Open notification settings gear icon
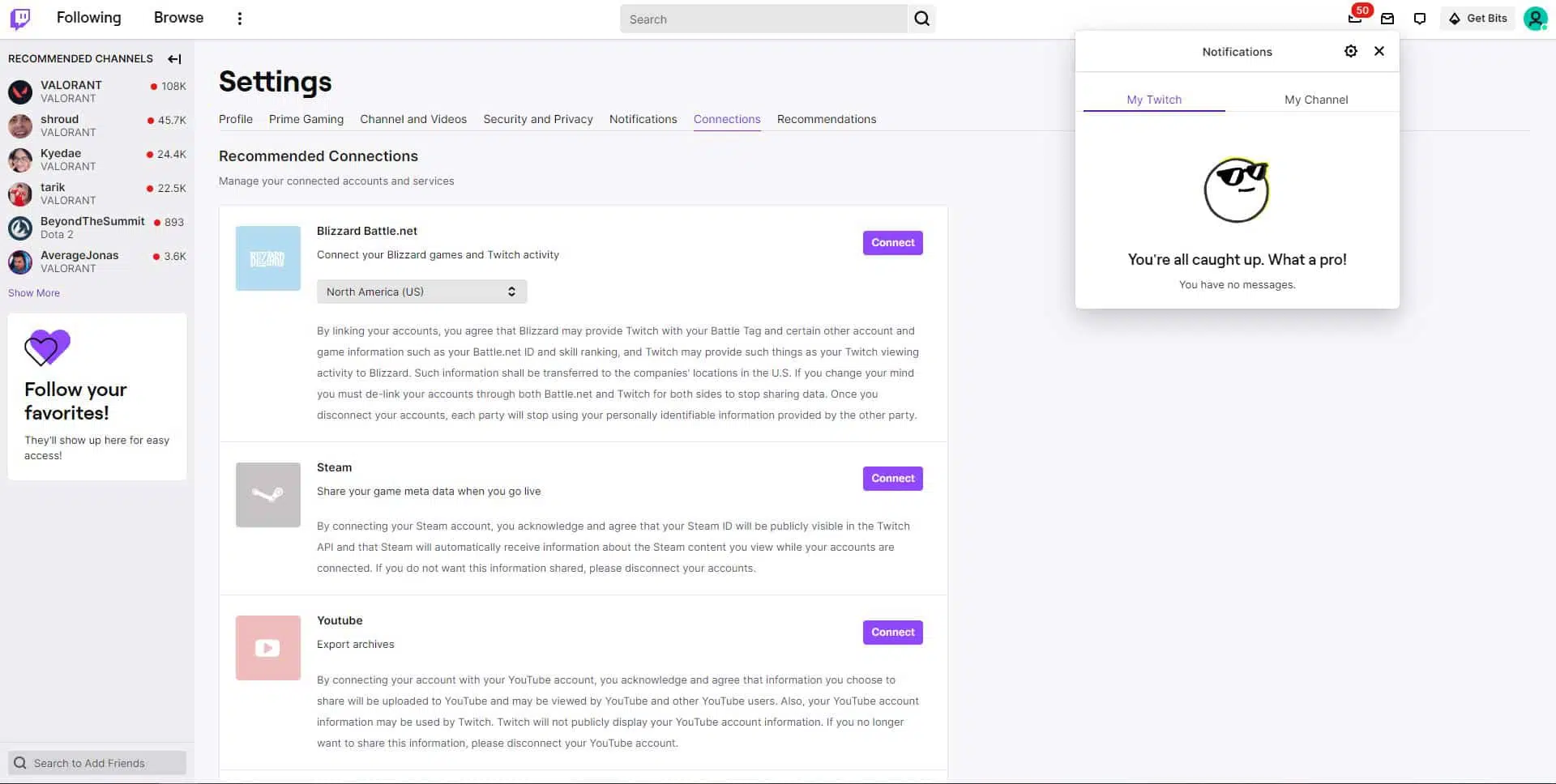Image resolution: width=1556 pixels, height=784 pixels. click(1350, 51)
